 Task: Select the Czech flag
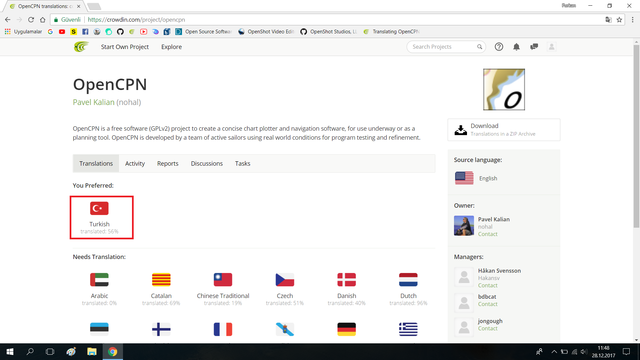click(284, 280)
